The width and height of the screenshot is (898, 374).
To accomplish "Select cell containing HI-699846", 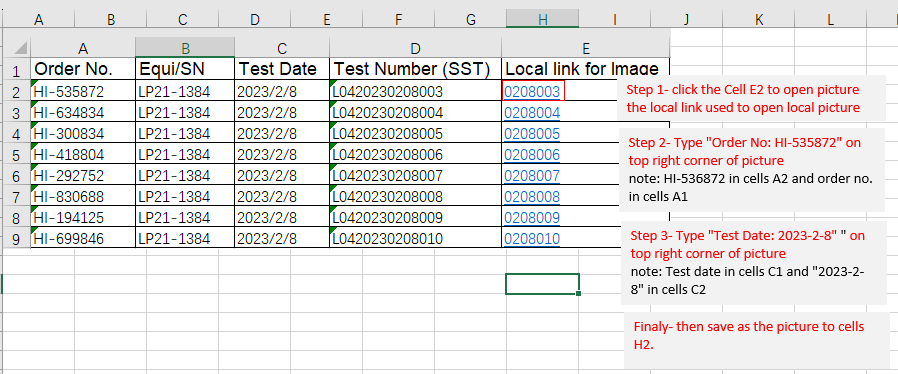I will [82, 239].
